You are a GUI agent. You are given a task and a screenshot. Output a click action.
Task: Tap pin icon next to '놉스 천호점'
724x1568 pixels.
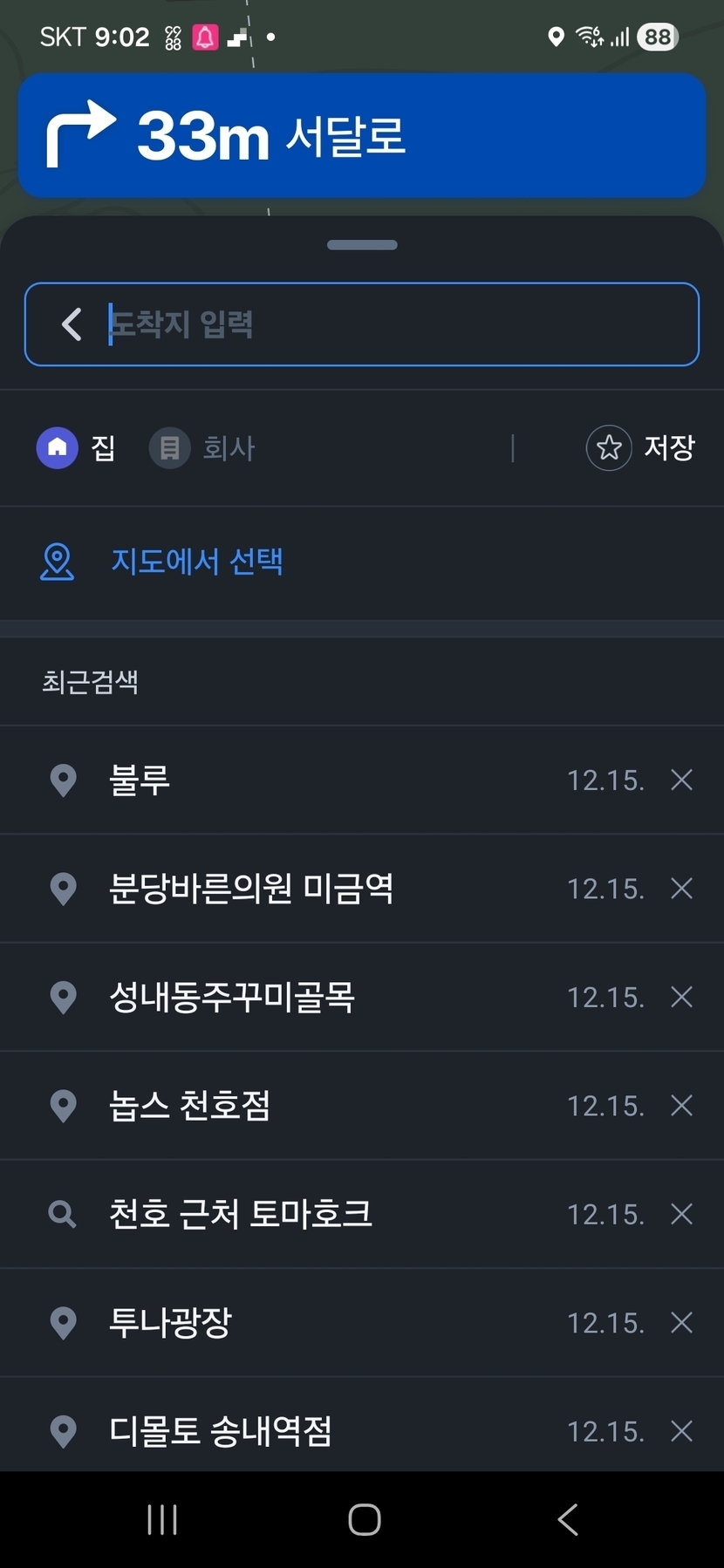coord(63,1106)
